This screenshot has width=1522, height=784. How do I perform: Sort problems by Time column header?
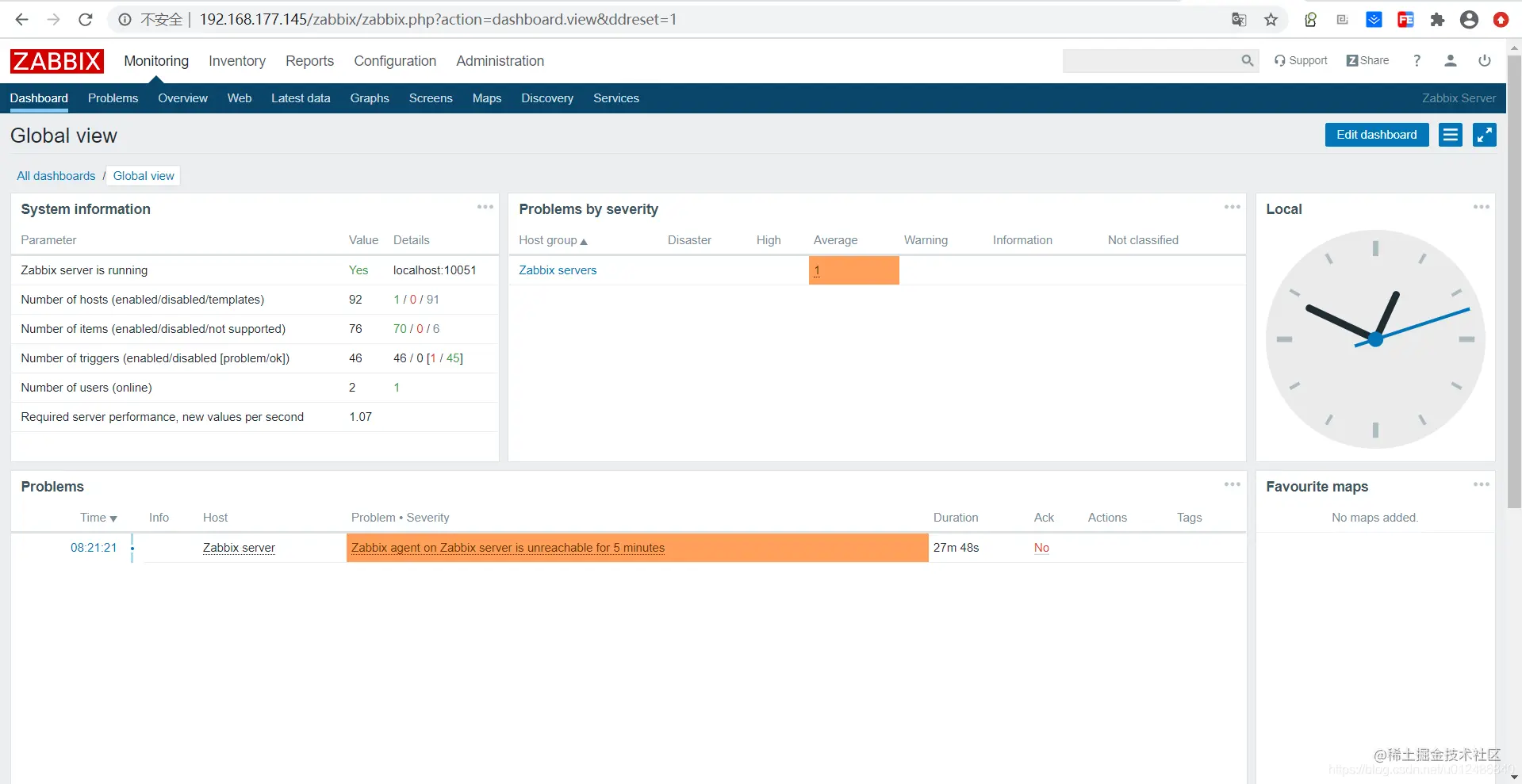tap(98, 518)
